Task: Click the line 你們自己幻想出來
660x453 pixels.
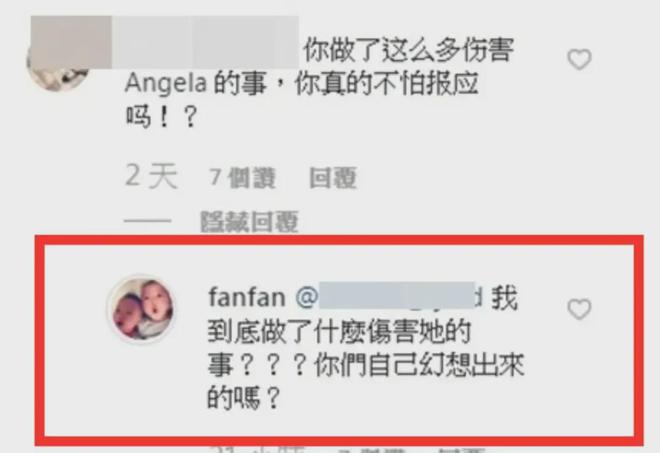Action: pos(419,365)
